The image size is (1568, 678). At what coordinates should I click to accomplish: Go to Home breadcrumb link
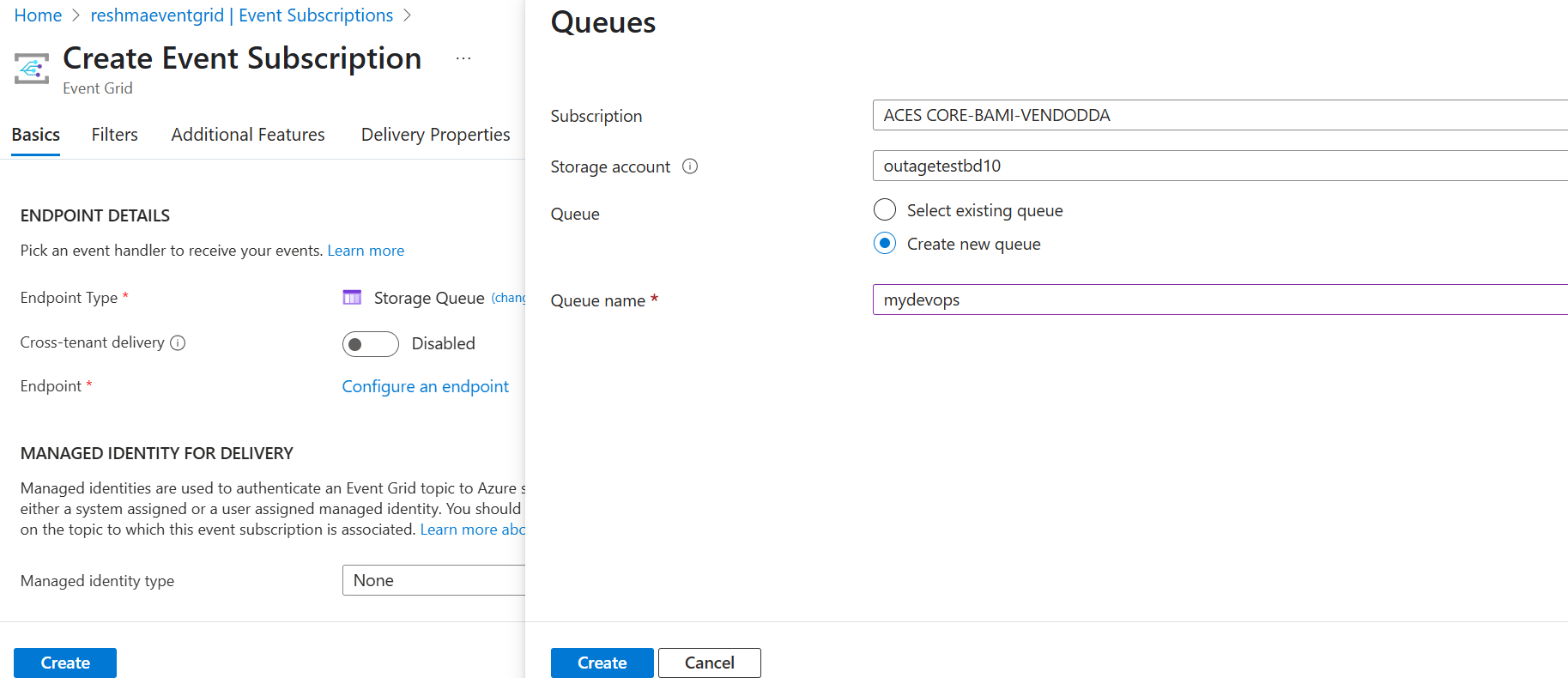click(x=38, y=15)
